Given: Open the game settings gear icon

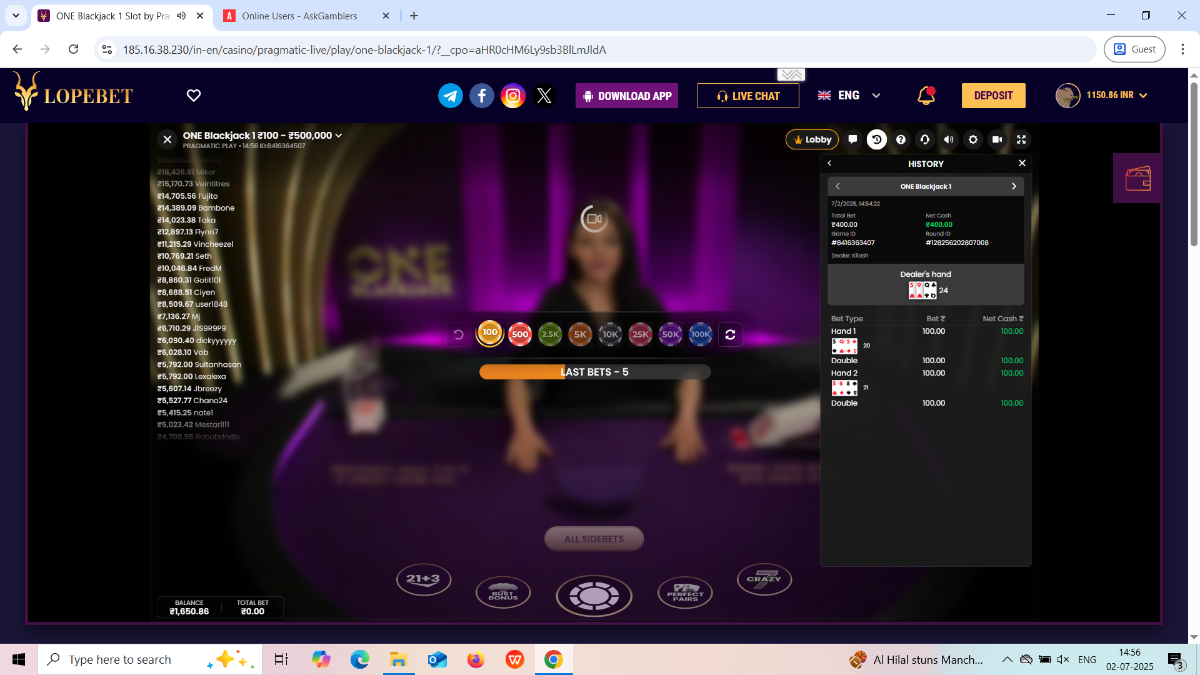Looking at the screenshot, I should point(973,140).
